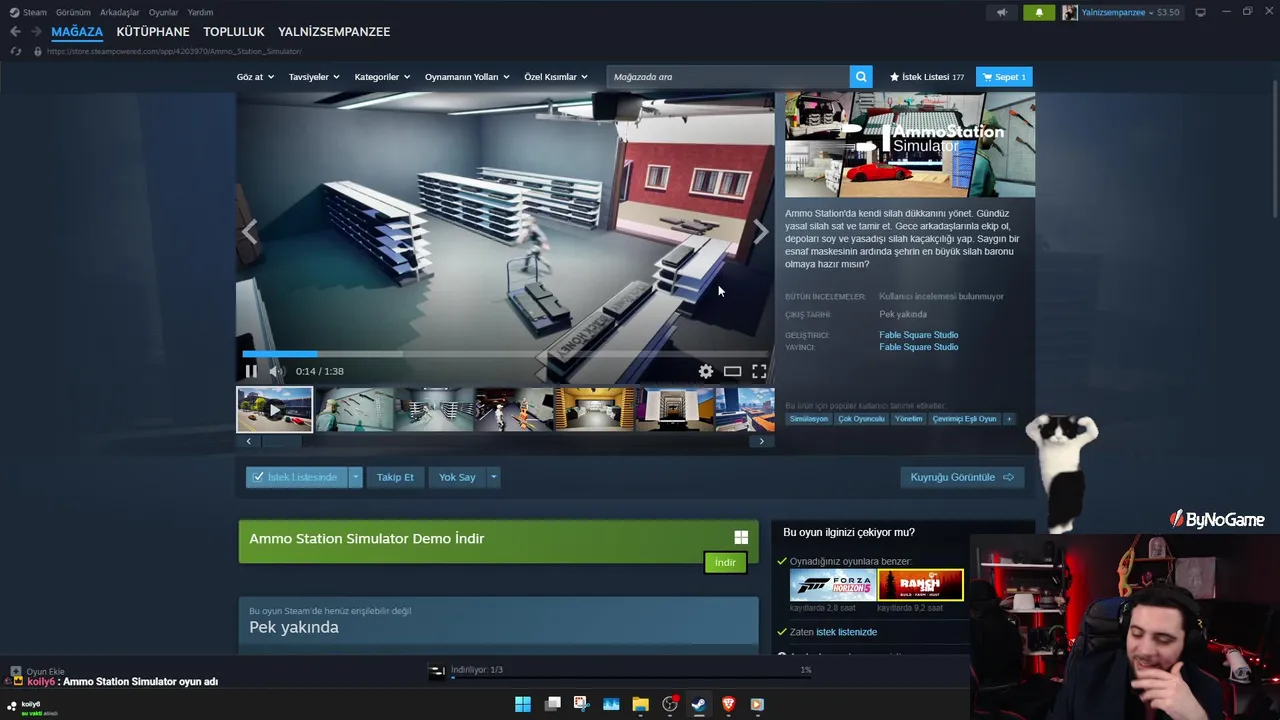The image size is (1280, 720).
Task: Switch to the KÜTÜPHANE tab
Action: [153, 32]
